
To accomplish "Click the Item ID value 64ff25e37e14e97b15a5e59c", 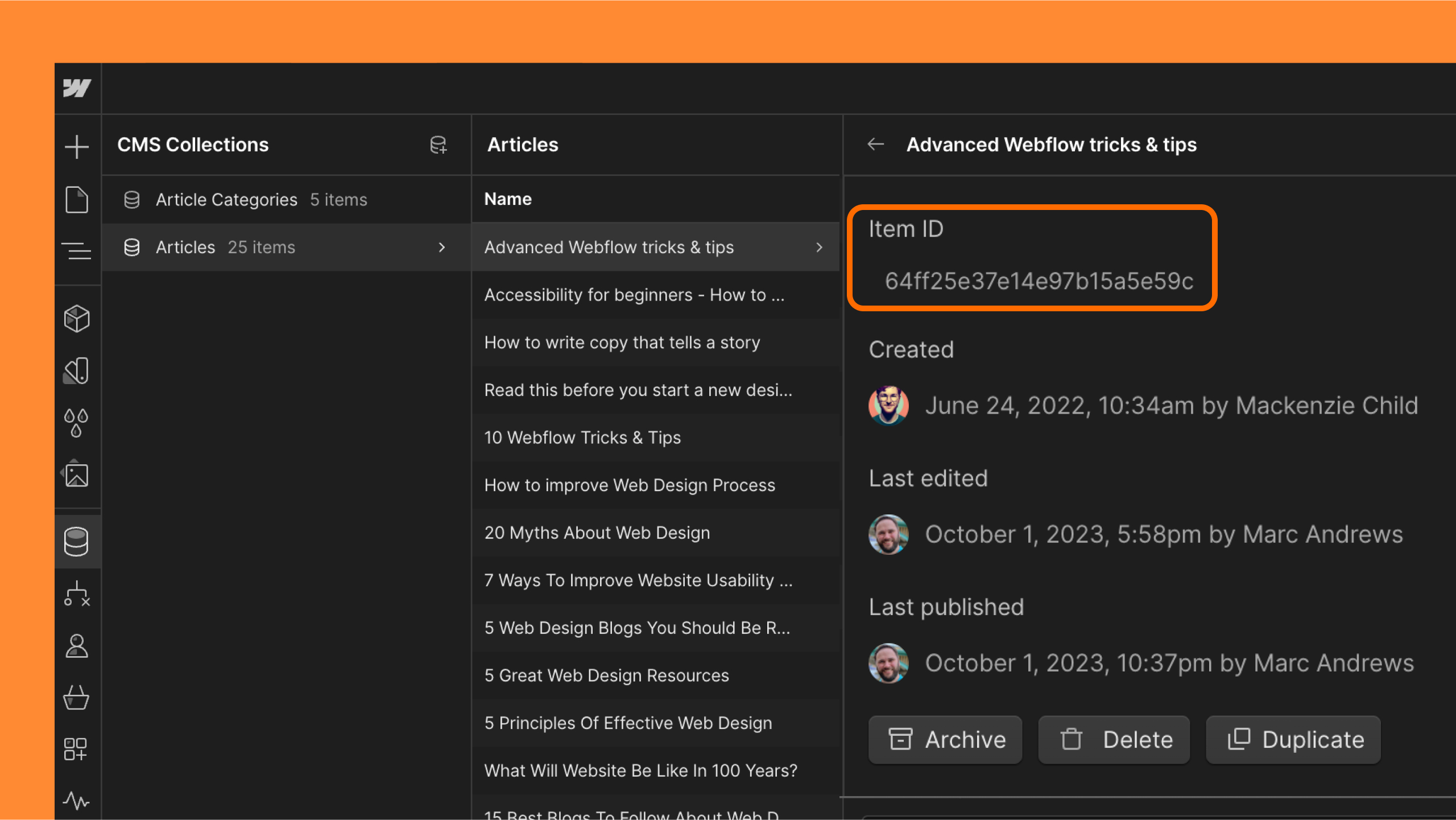I will tap(1039, 281).
